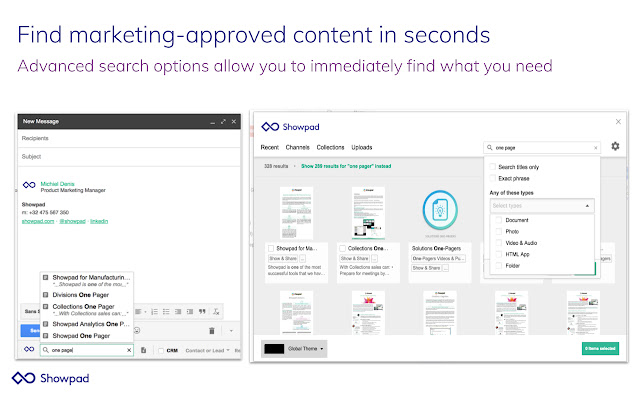640x400 pixels.
Task: Click the magnifier icon in the dialog search
Action: click(x=490, y=148)
